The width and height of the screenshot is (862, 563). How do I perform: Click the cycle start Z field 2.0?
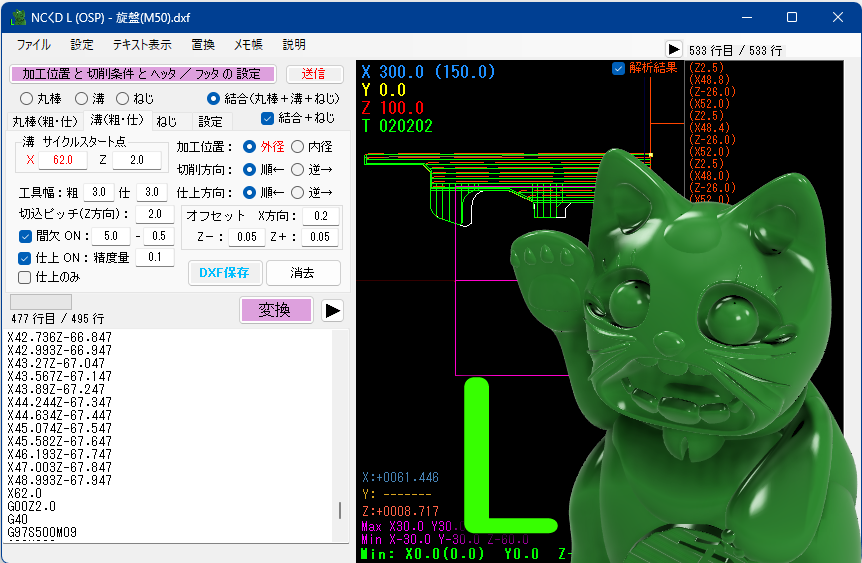click(x=137, y=160)
